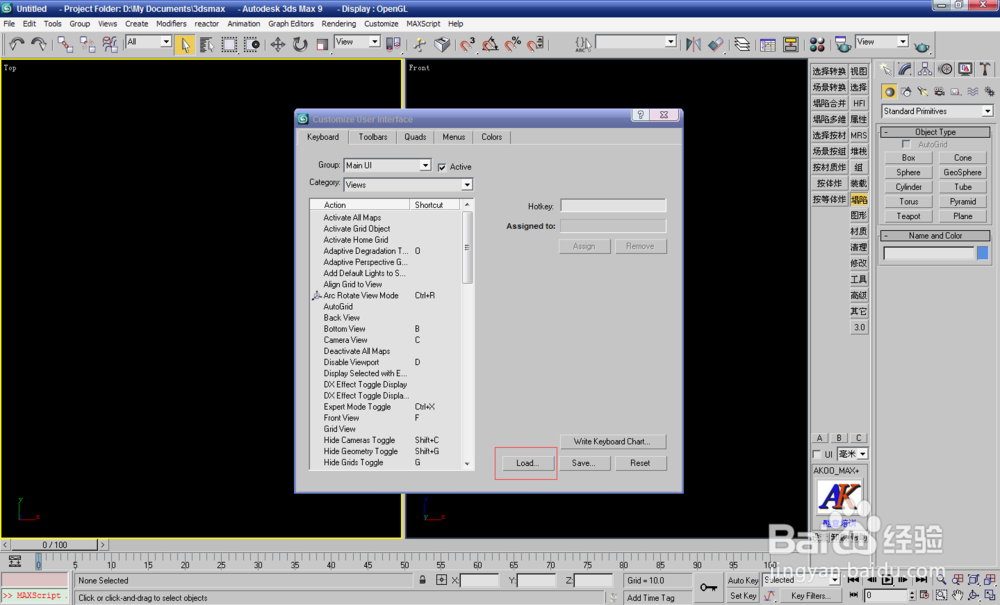Open the Group dropdown showing Main UI
Viewport: 1000px width, 605px height.
tap(387, 165)
